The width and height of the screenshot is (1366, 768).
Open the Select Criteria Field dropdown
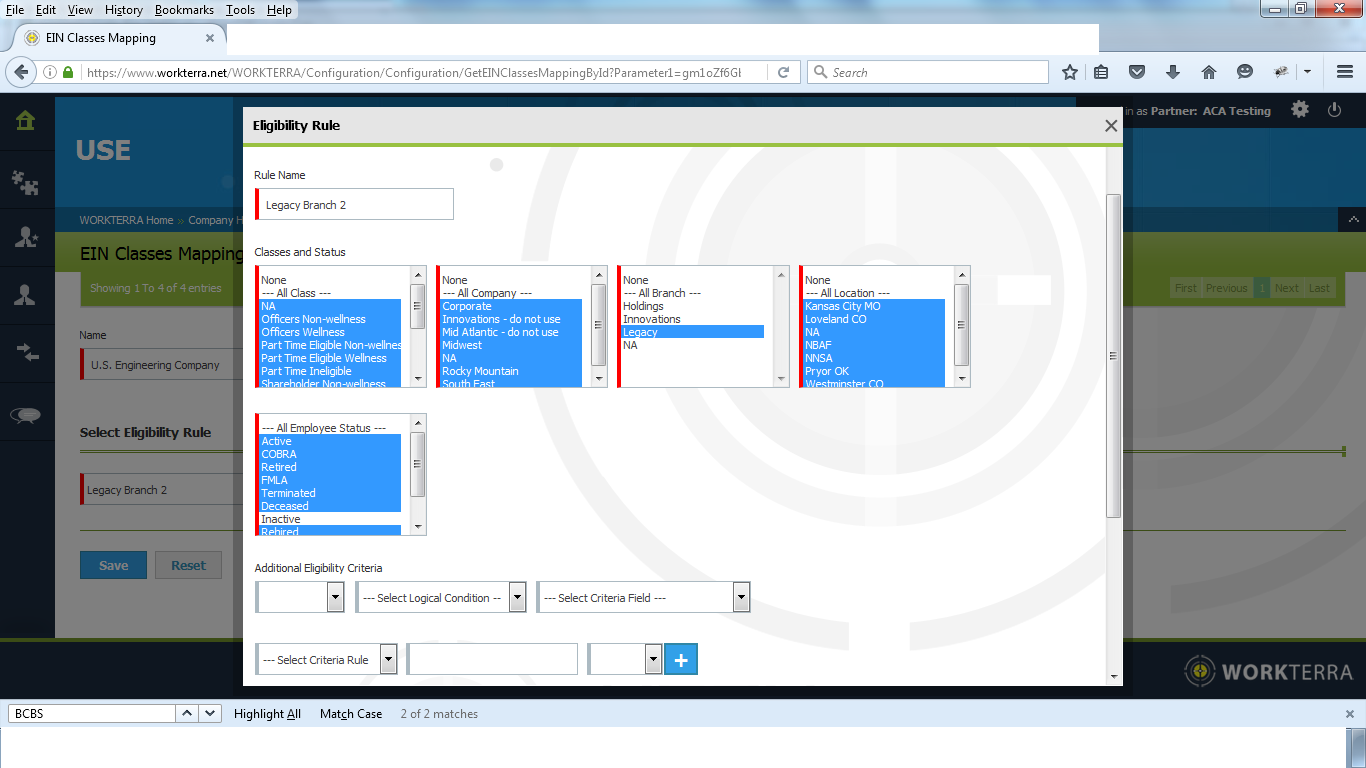[x=642, y=598]
